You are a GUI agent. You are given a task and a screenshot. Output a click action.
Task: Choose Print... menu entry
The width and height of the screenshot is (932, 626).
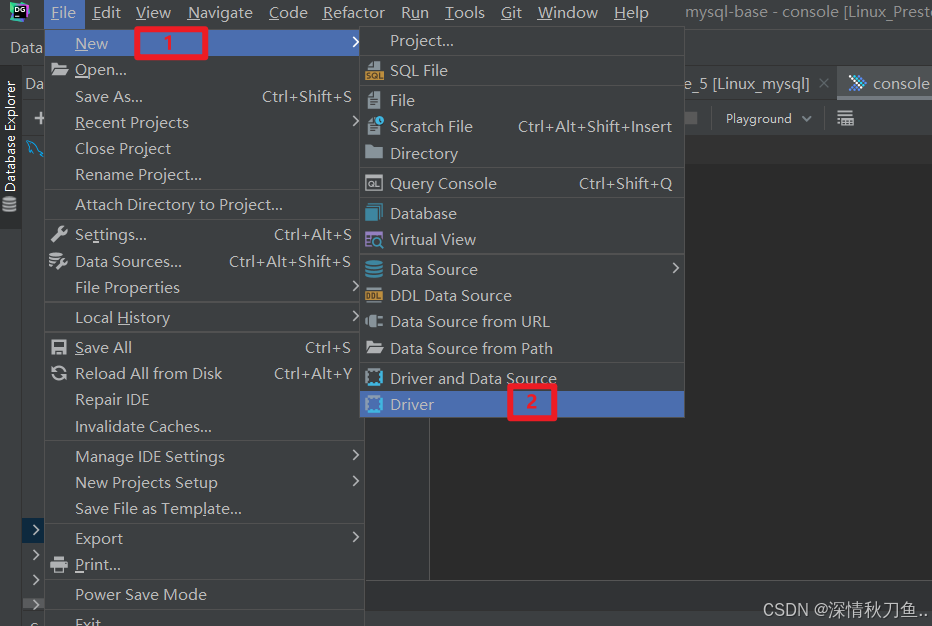[203, 565]
